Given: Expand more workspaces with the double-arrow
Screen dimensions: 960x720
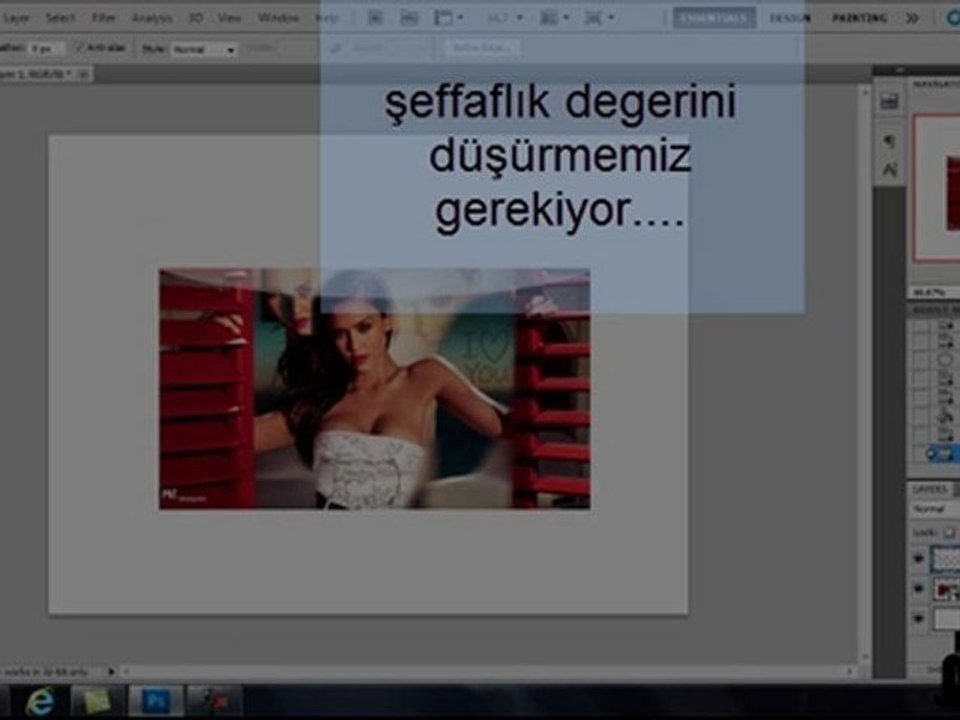Looking at the screenshot, I should [x=912, y=18].
